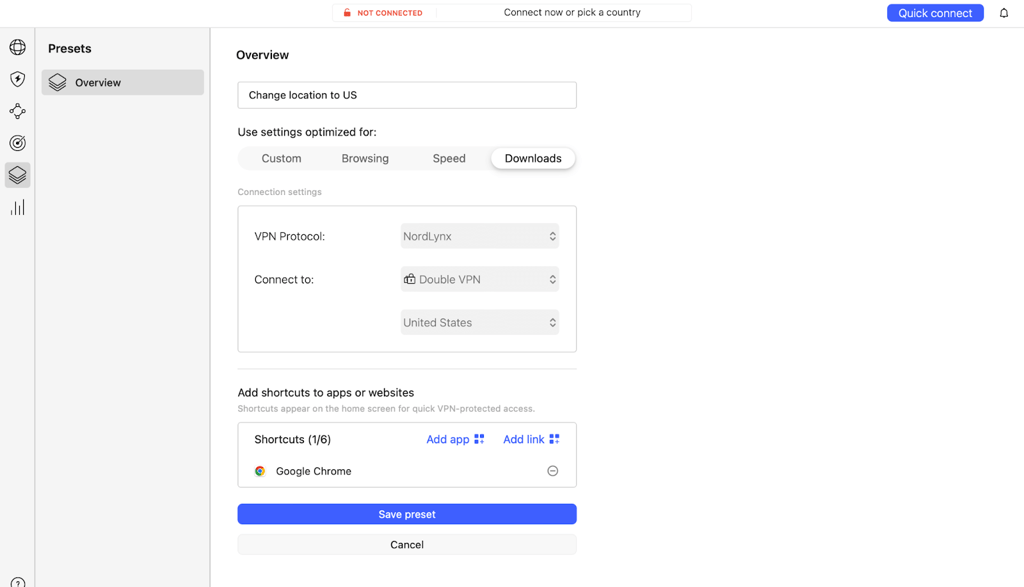
Task: Click 'Shortcuts appear on the home screen' description
Action: [x=386, y=409]
